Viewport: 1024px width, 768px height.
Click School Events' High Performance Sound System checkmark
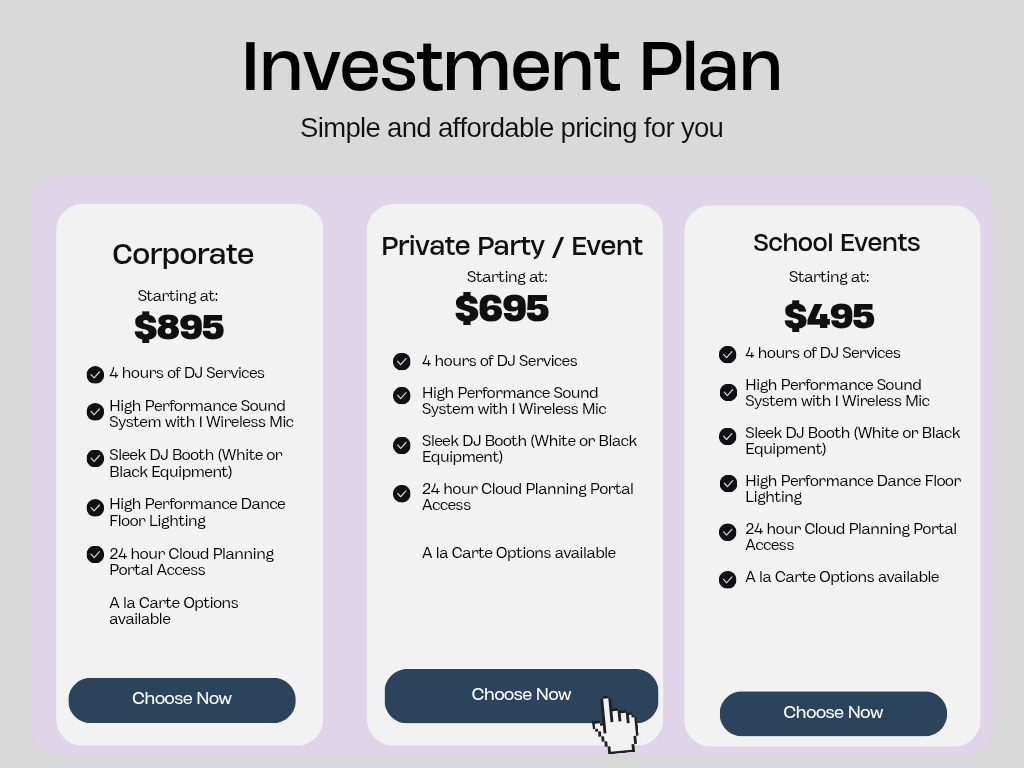click(728, 392)
